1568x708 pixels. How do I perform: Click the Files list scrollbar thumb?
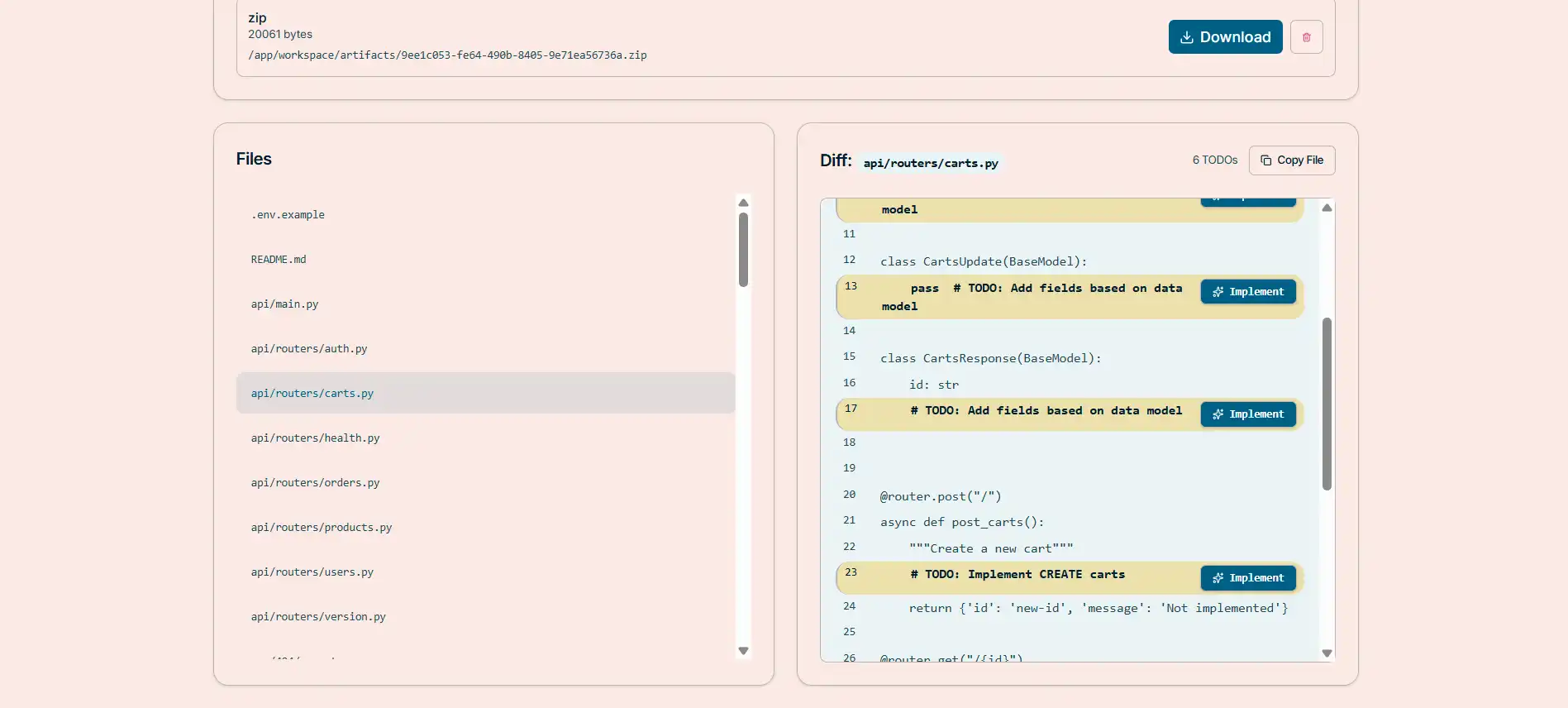point(743,250)
